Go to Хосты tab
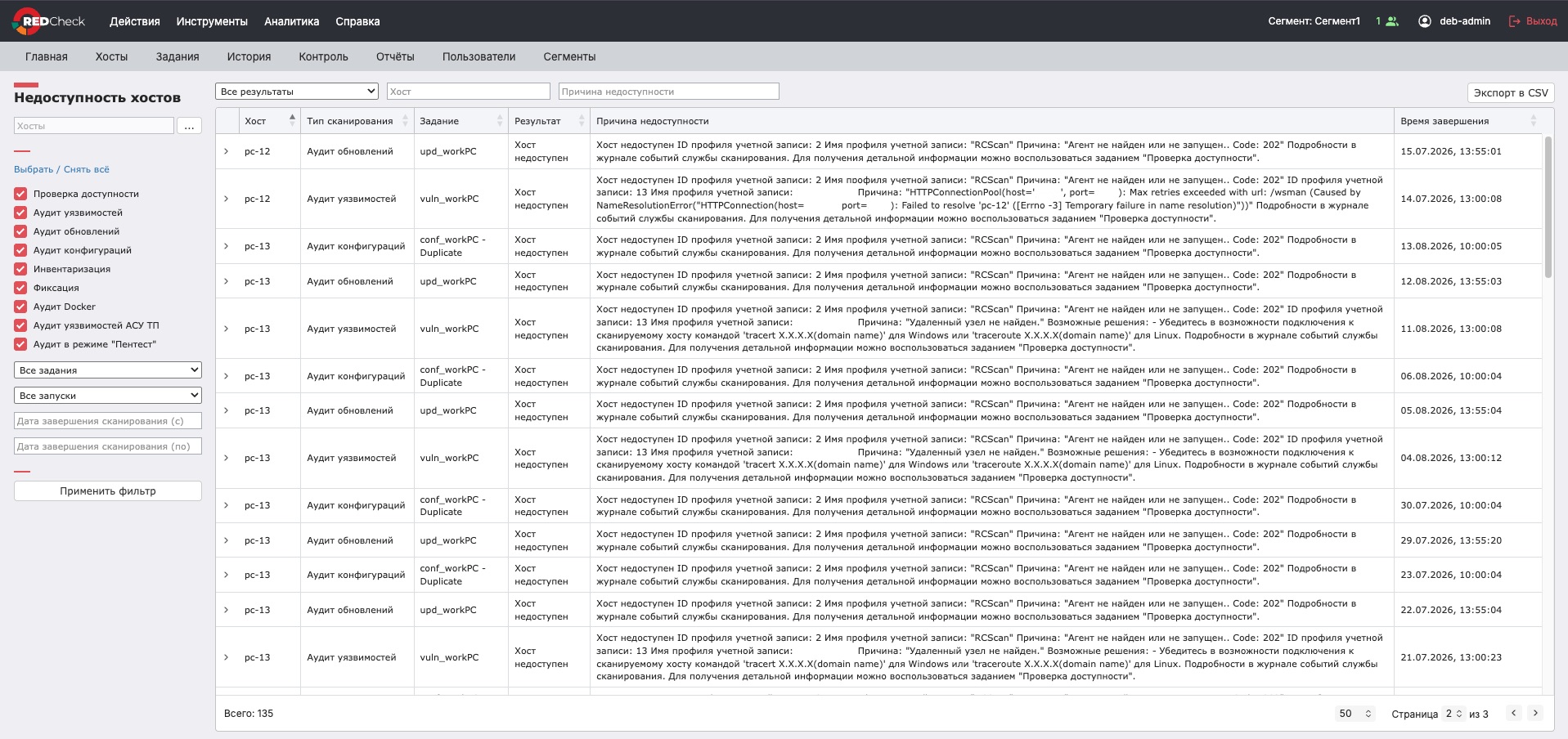The height and width of the screenshot is (739, 1568). pyautogui.click(x=111, y=56)
